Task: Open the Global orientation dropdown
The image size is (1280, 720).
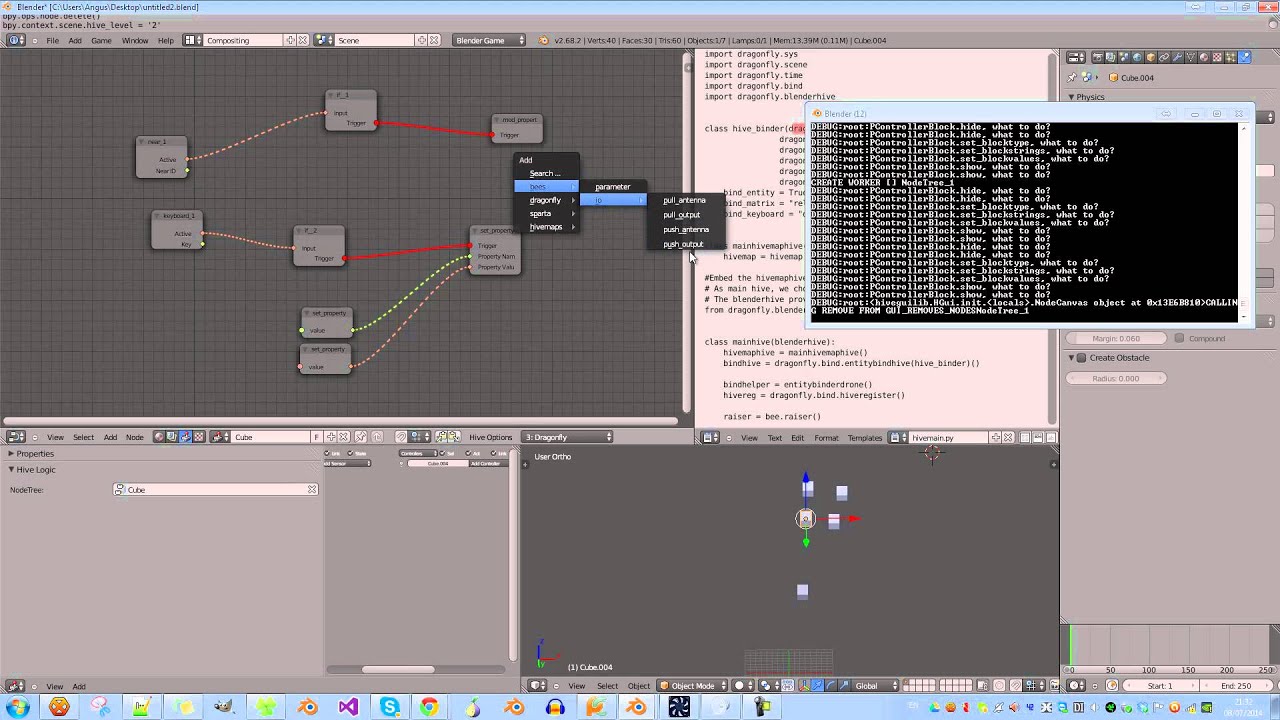Action: click(877, 685)
